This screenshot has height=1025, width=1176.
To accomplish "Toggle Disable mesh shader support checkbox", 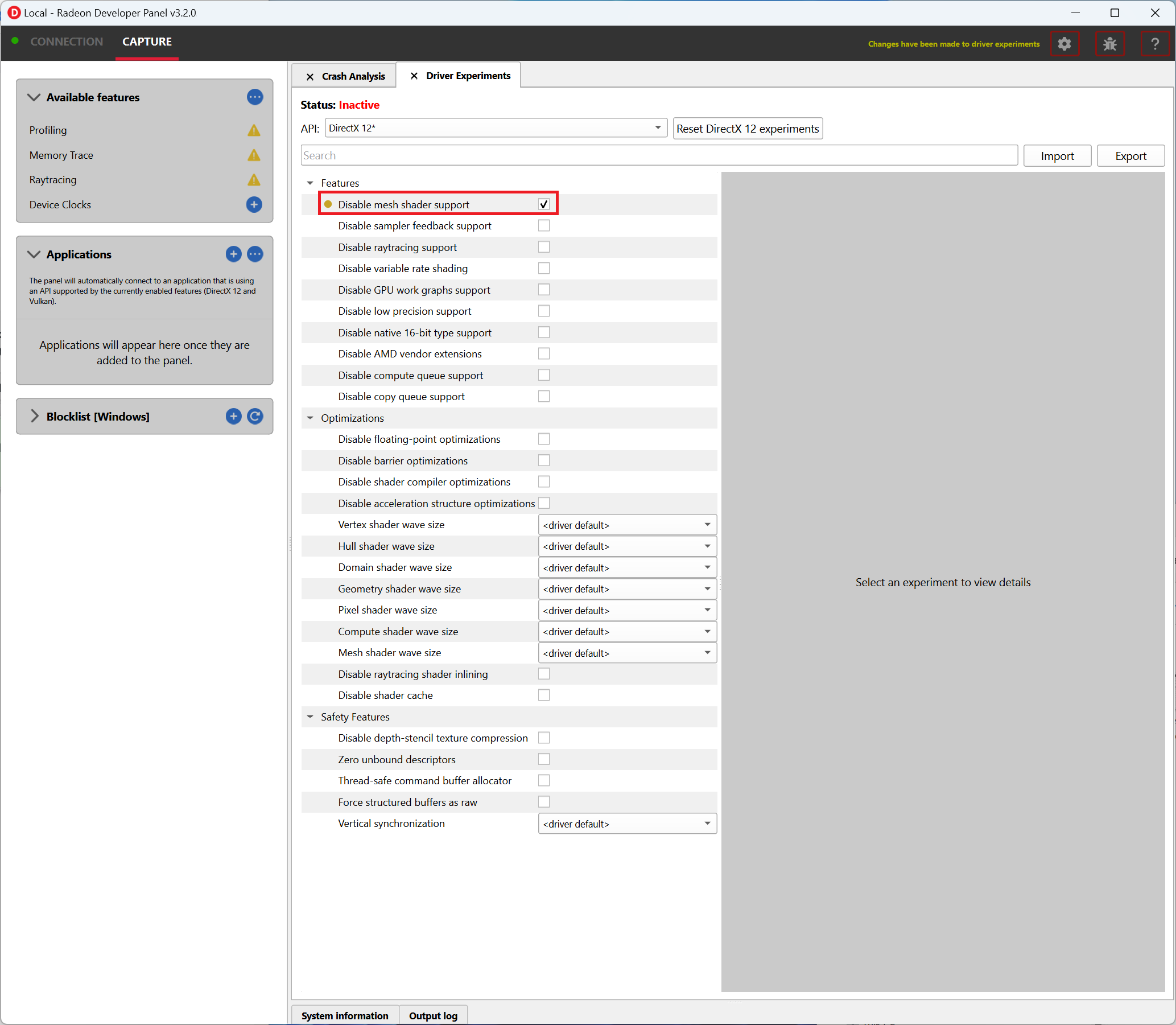I will (544, 204).
